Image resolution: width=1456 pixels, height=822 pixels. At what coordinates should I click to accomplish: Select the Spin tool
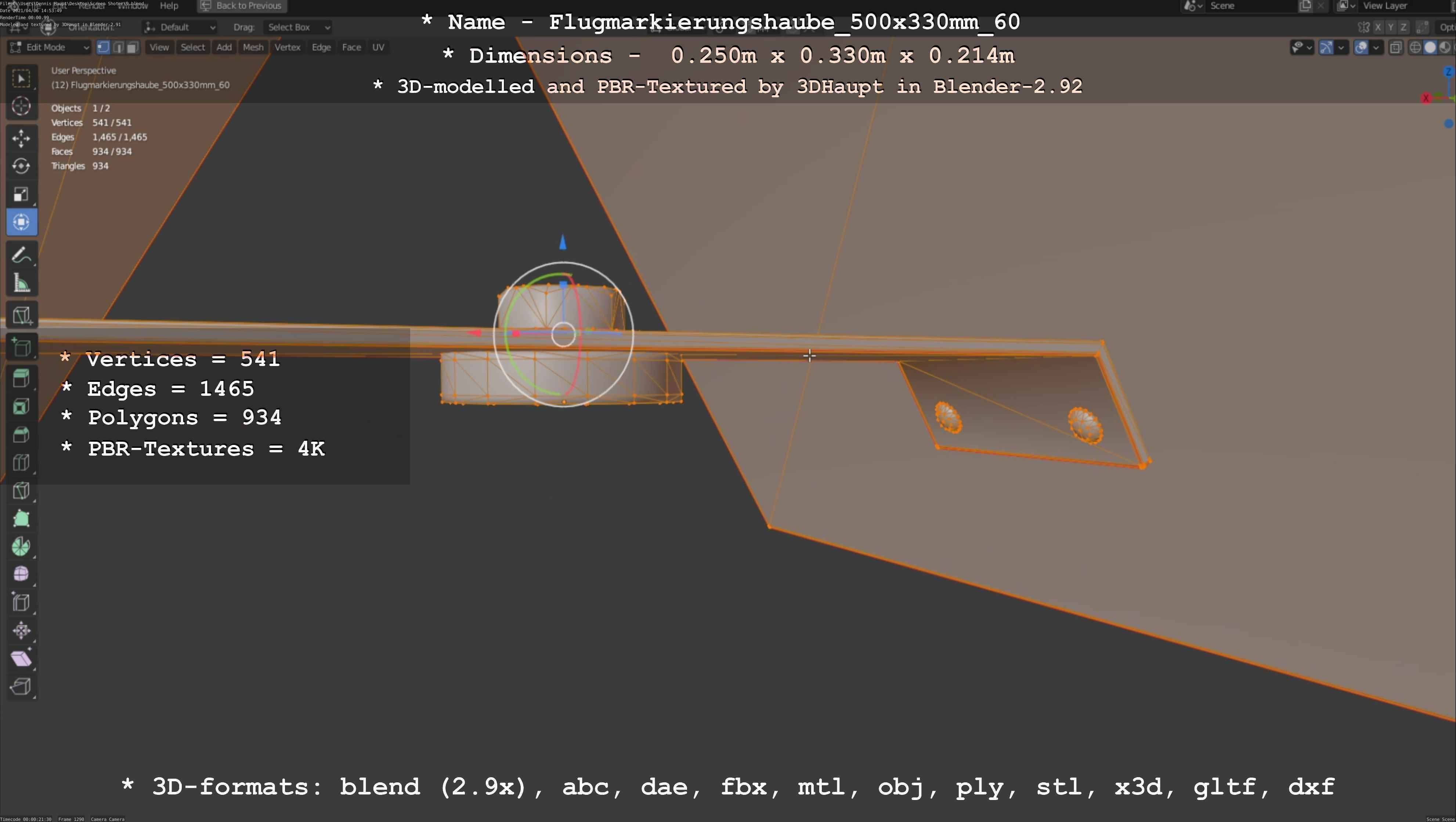[x=21, y=546]
